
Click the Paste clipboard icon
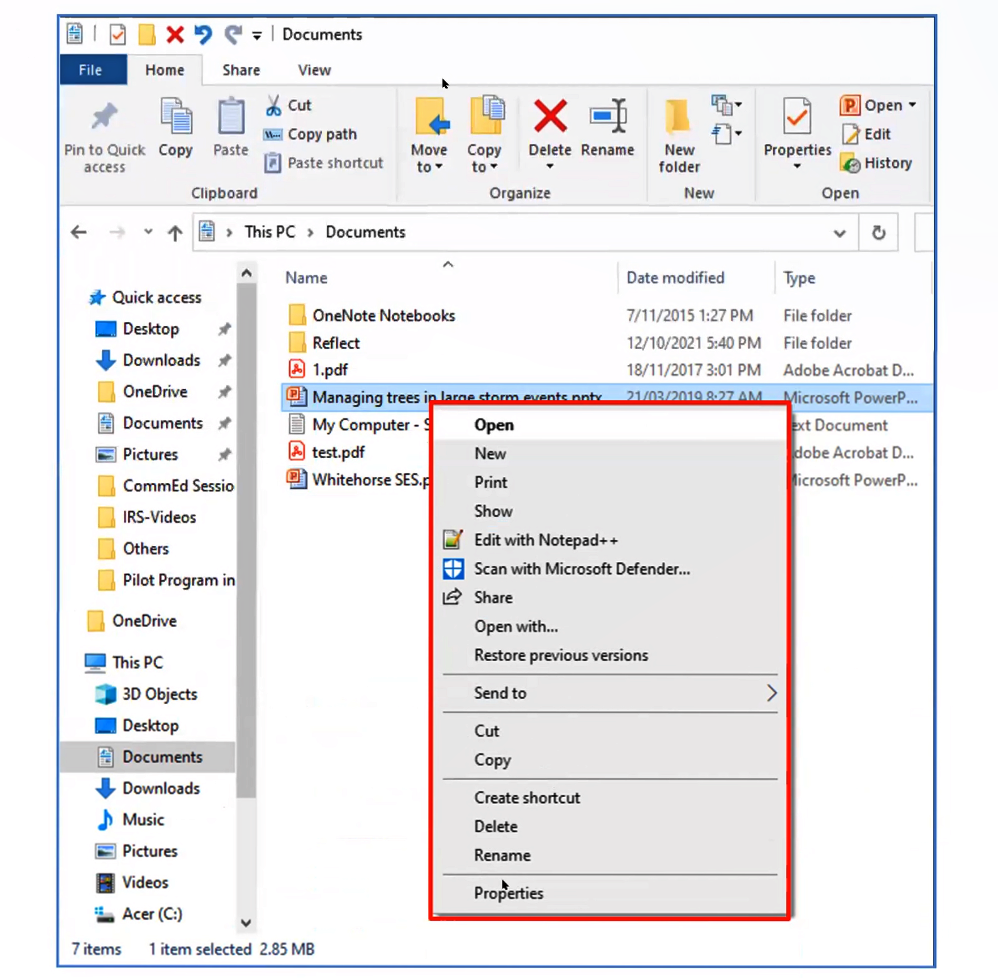(x=230, y=118)
